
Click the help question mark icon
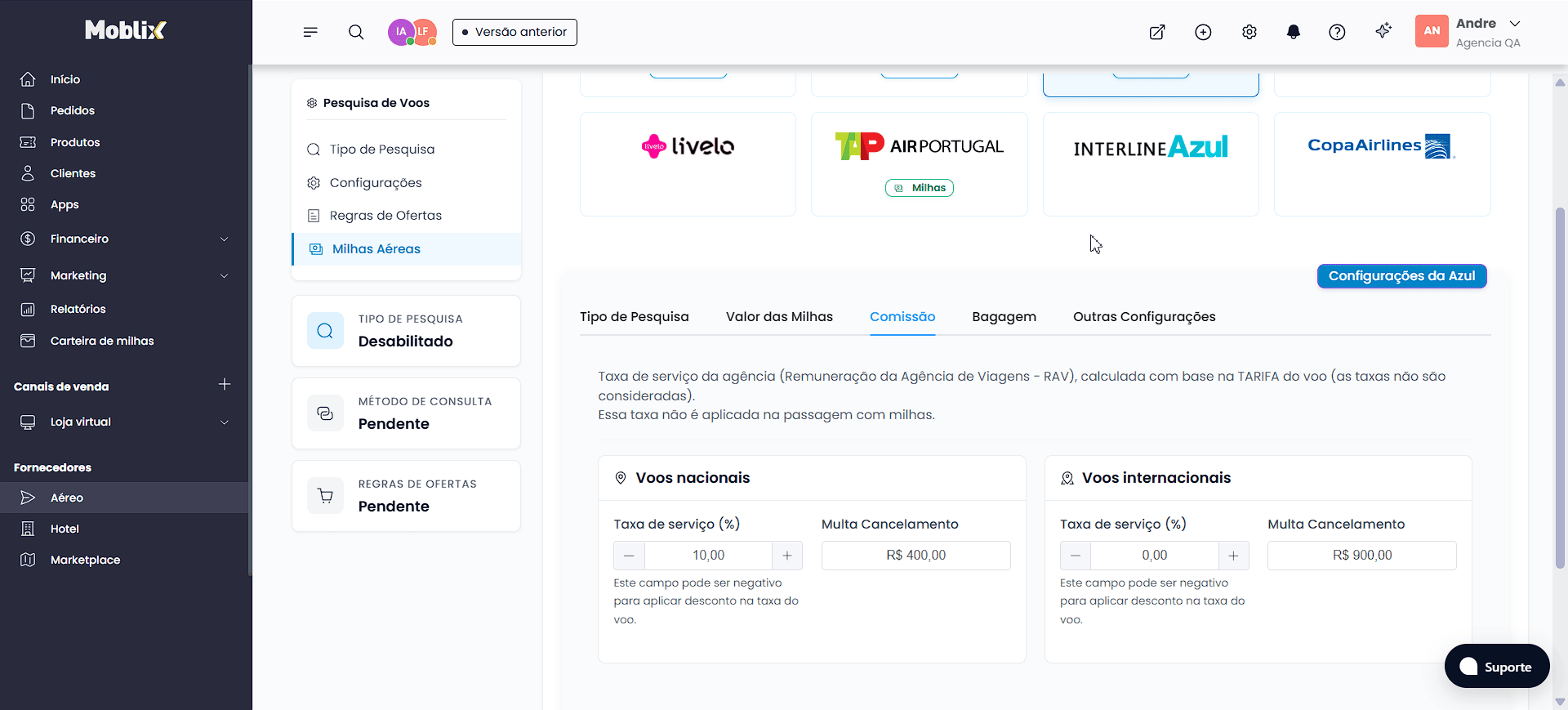click(x=1337, y=32)
